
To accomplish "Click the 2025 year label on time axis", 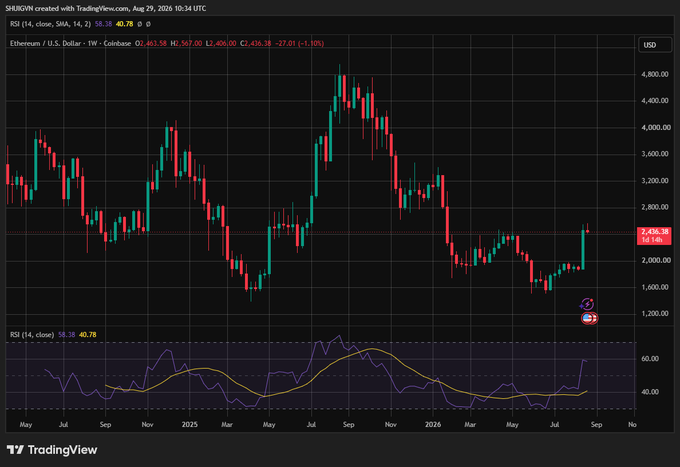I will click(x=190, y=425).
